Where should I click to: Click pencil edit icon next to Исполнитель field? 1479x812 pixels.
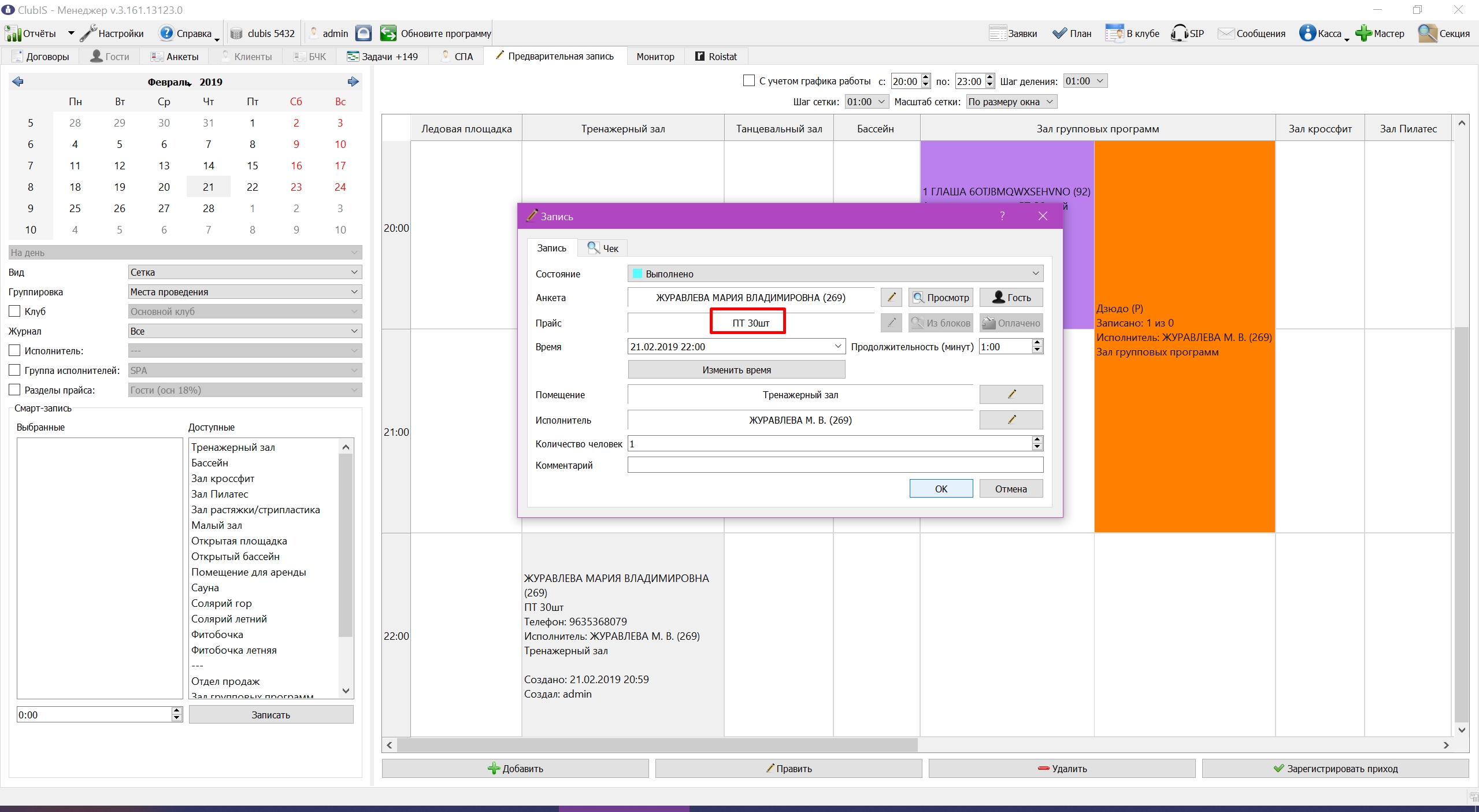pyautogui.click(x=1011, y=420)
